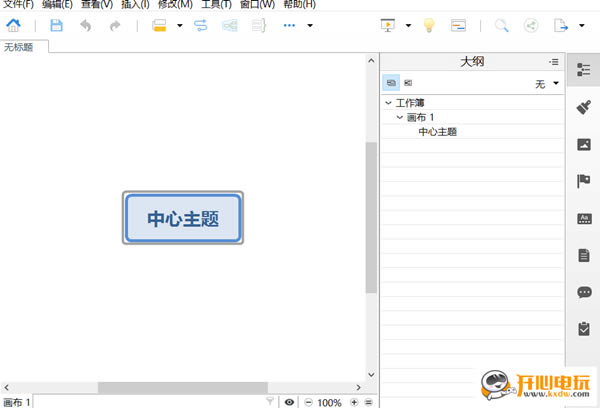Open the Comments speech bubble panel
Screen dimensions: 600x408
[x=584, y=292]
